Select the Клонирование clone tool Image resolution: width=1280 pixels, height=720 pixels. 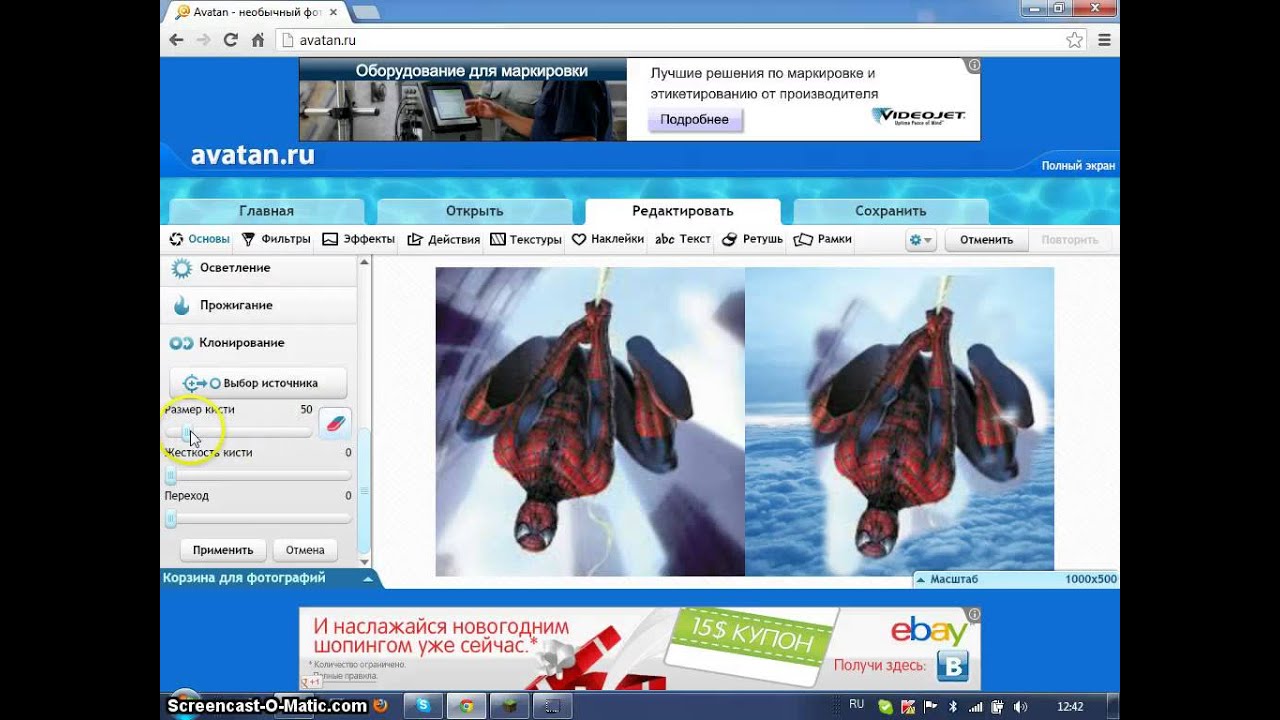point(258,343)
